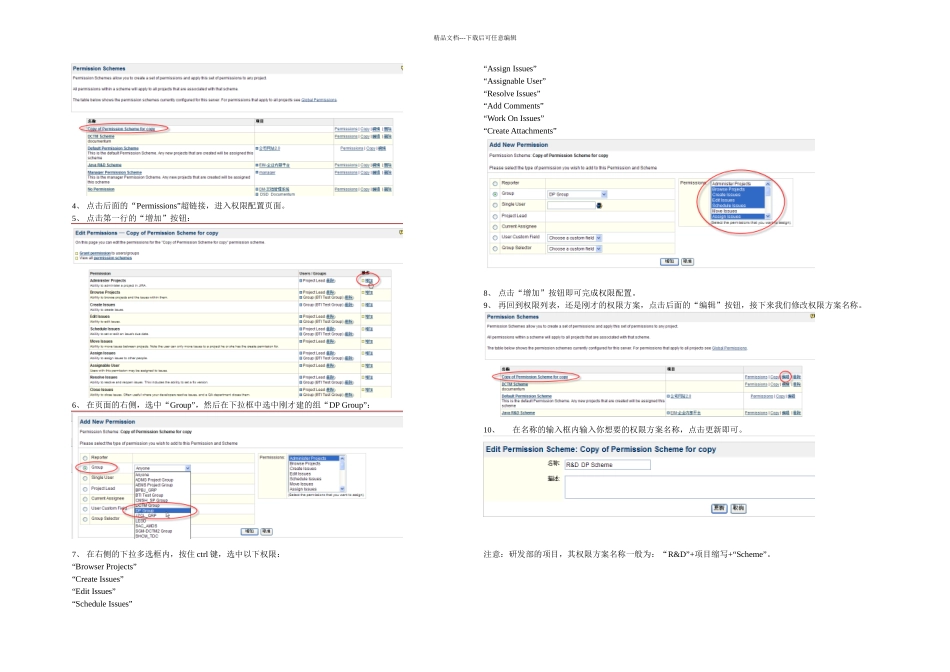Click the empty description text area
950x672 pixels.
[x=689, y=487]
